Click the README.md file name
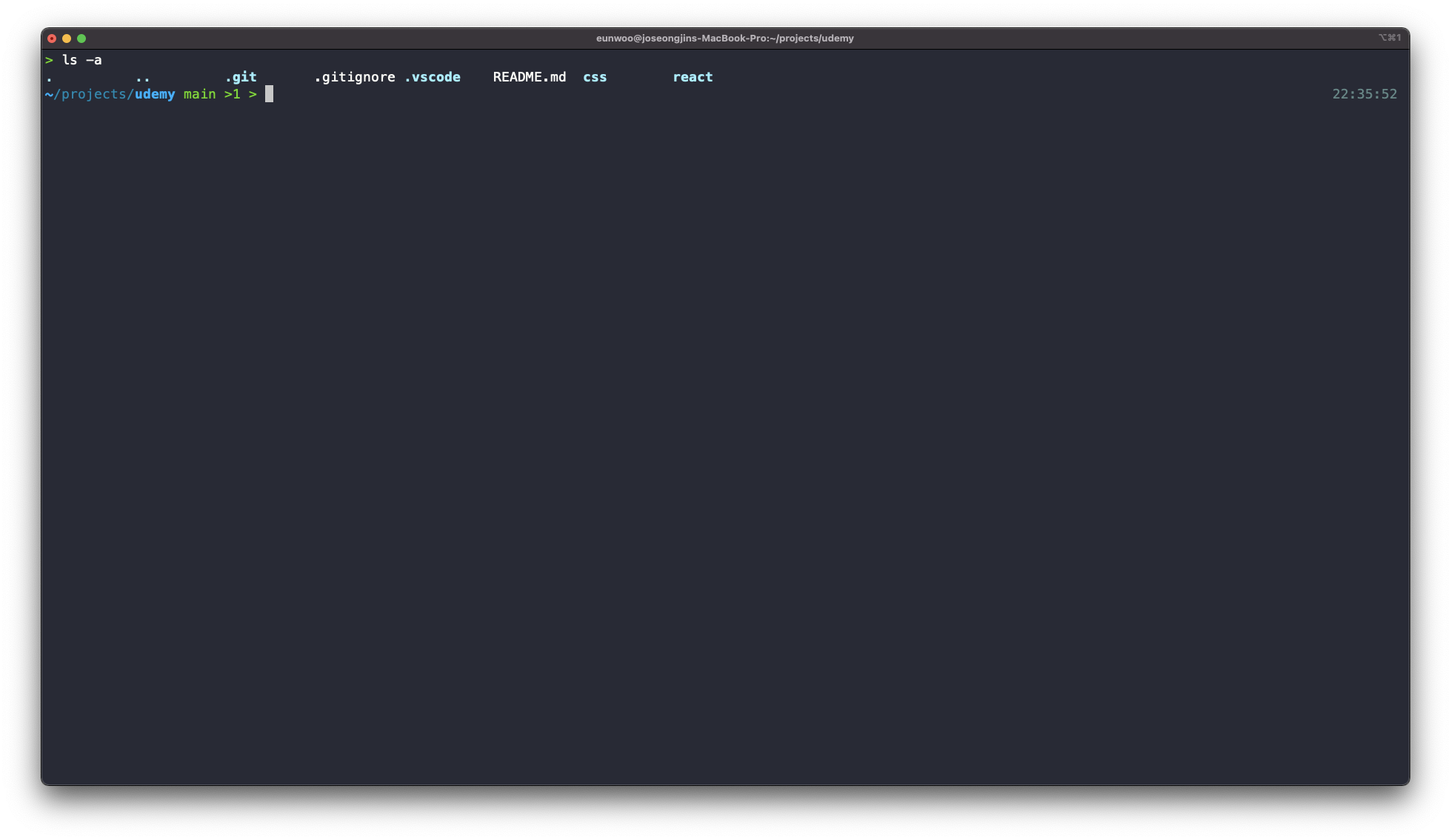 (x=530, y=77)
